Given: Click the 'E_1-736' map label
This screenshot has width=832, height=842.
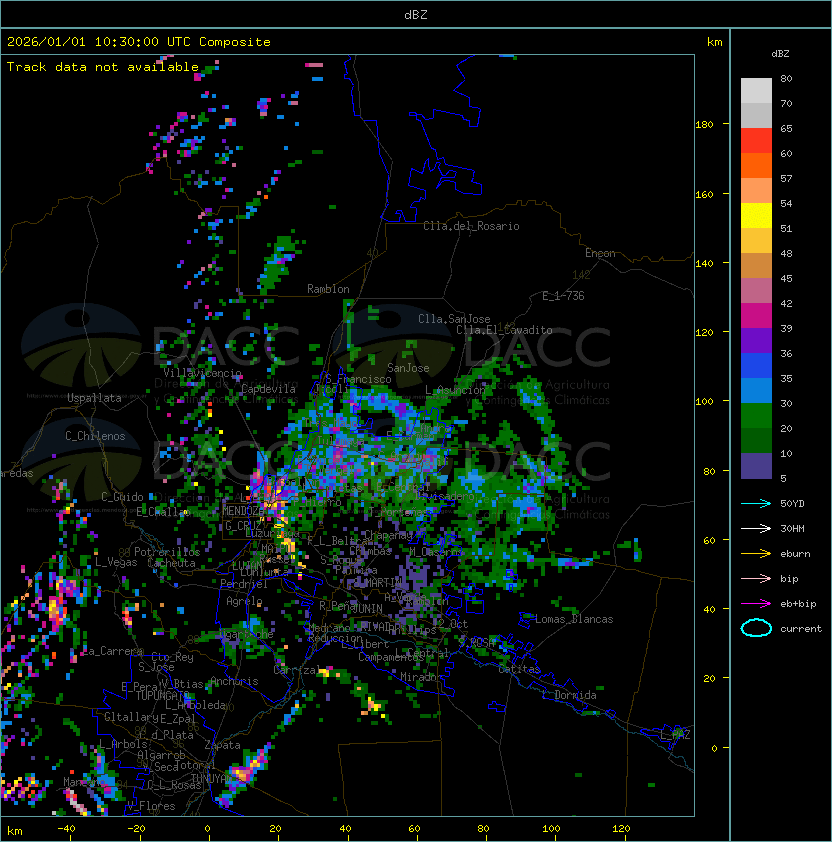Looking at the screenshot, I should (563, 296).
